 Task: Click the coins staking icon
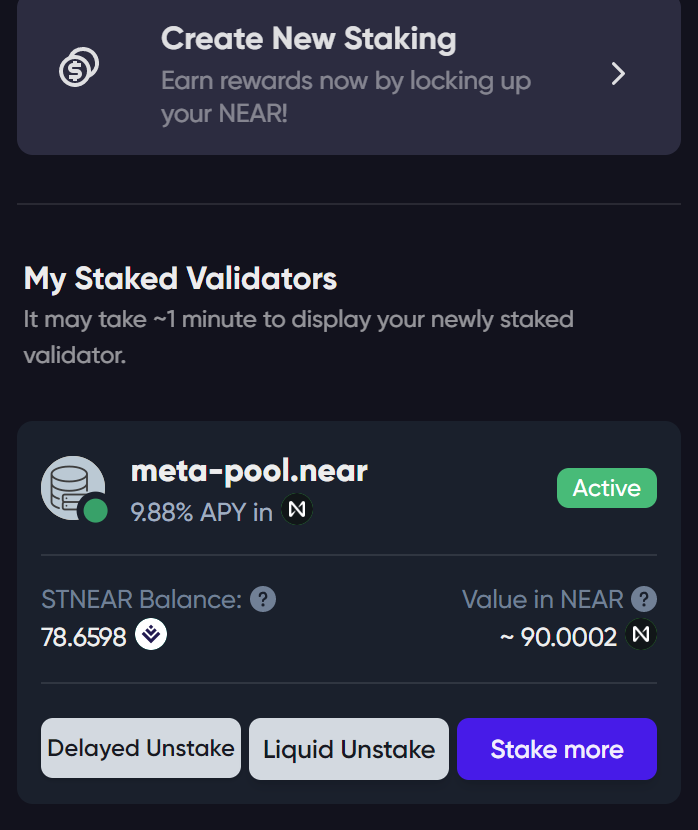pos(79,67)
